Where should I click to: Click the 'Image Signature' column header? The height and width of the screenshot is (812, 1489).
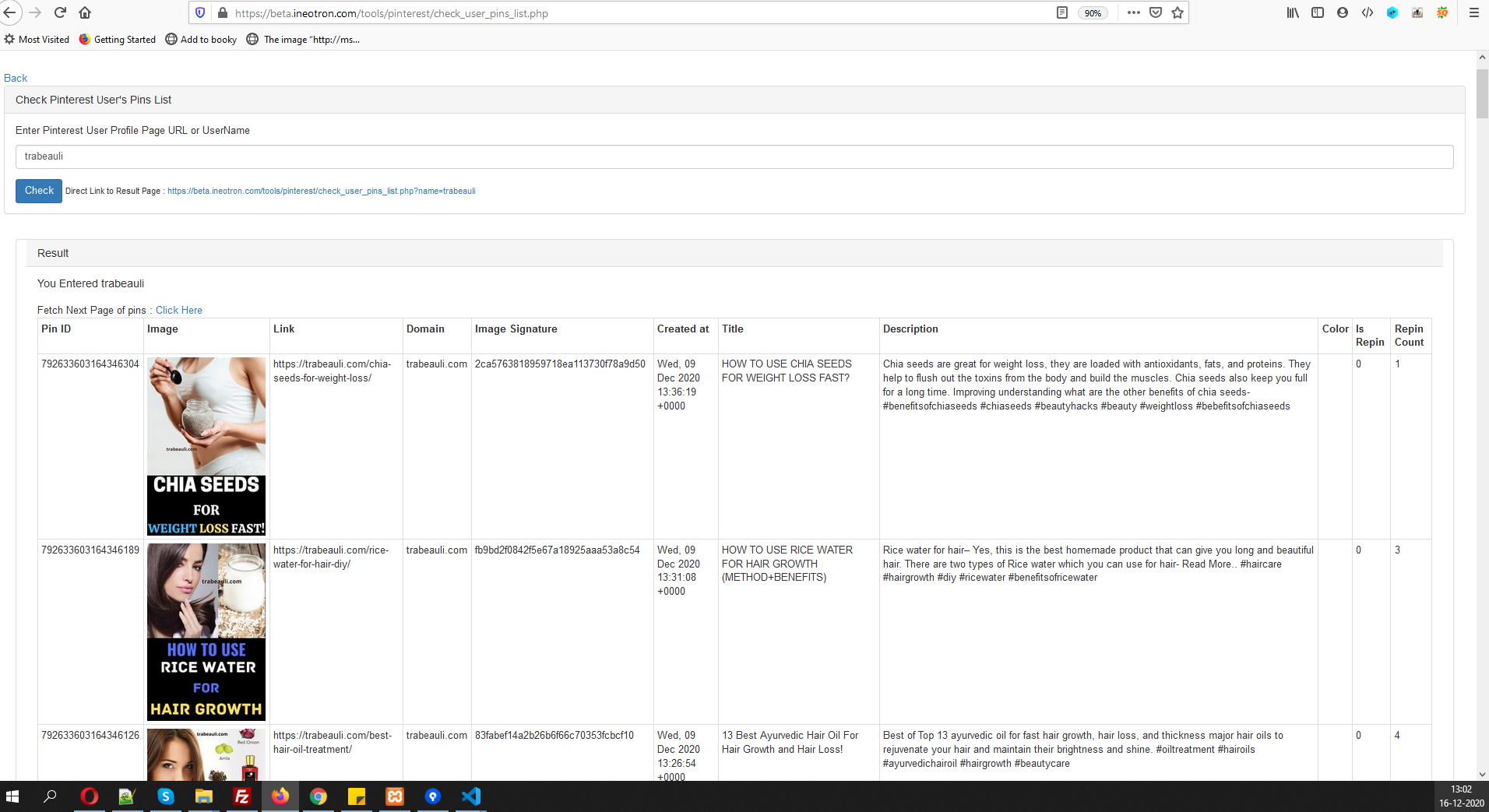(x=516, y=329)
